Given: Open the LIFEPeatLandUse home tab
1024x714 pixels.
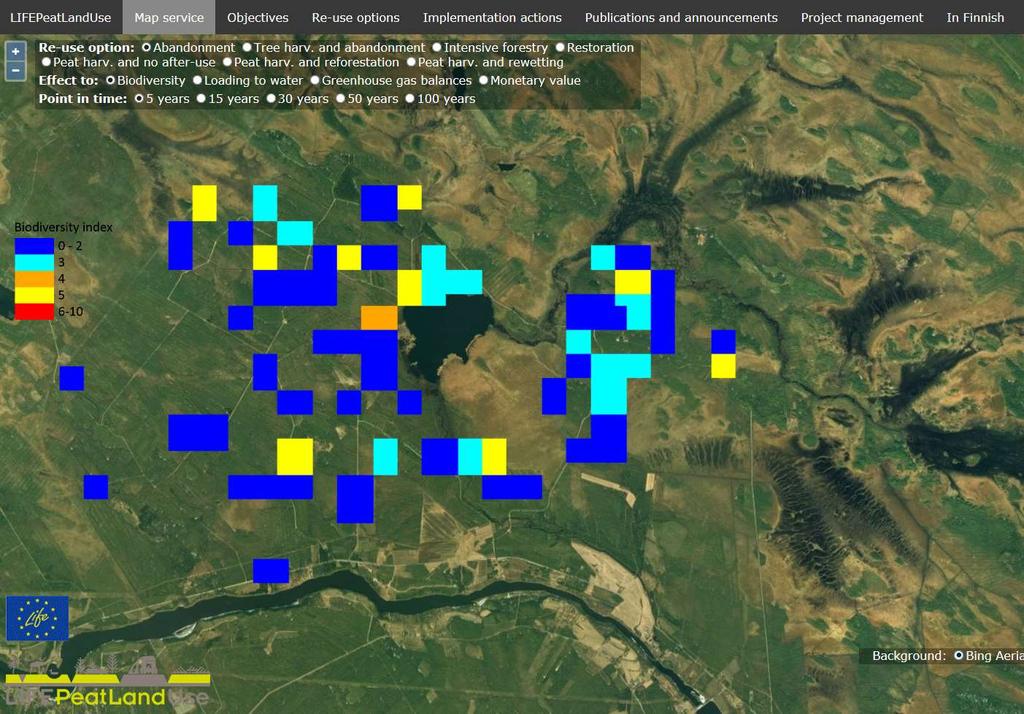Looking at the screenshot, I should tap(61, 18).
